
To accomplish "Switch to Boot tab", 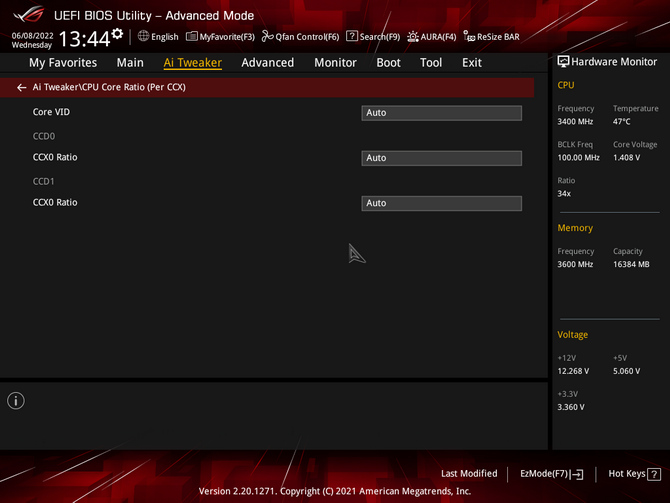I will 388,63.
